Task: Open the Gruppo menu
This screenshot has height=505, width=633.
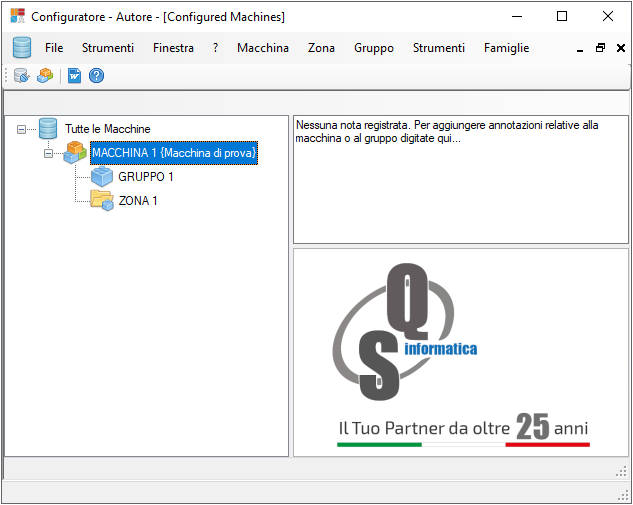Action: pyautogui.click(x=374, y=48)
